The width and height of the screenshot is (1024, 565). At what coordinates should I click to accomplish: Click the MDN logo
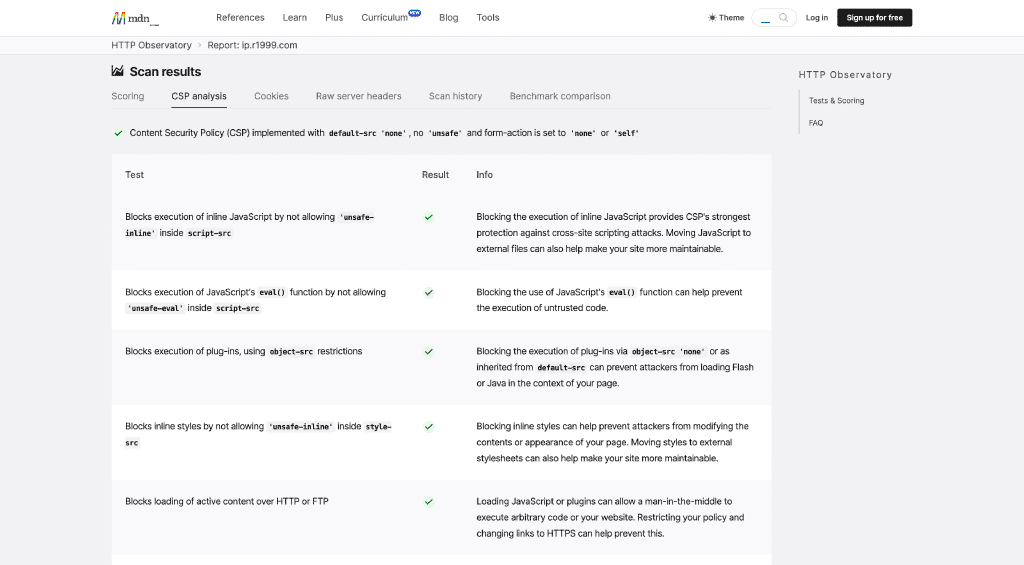134,18
